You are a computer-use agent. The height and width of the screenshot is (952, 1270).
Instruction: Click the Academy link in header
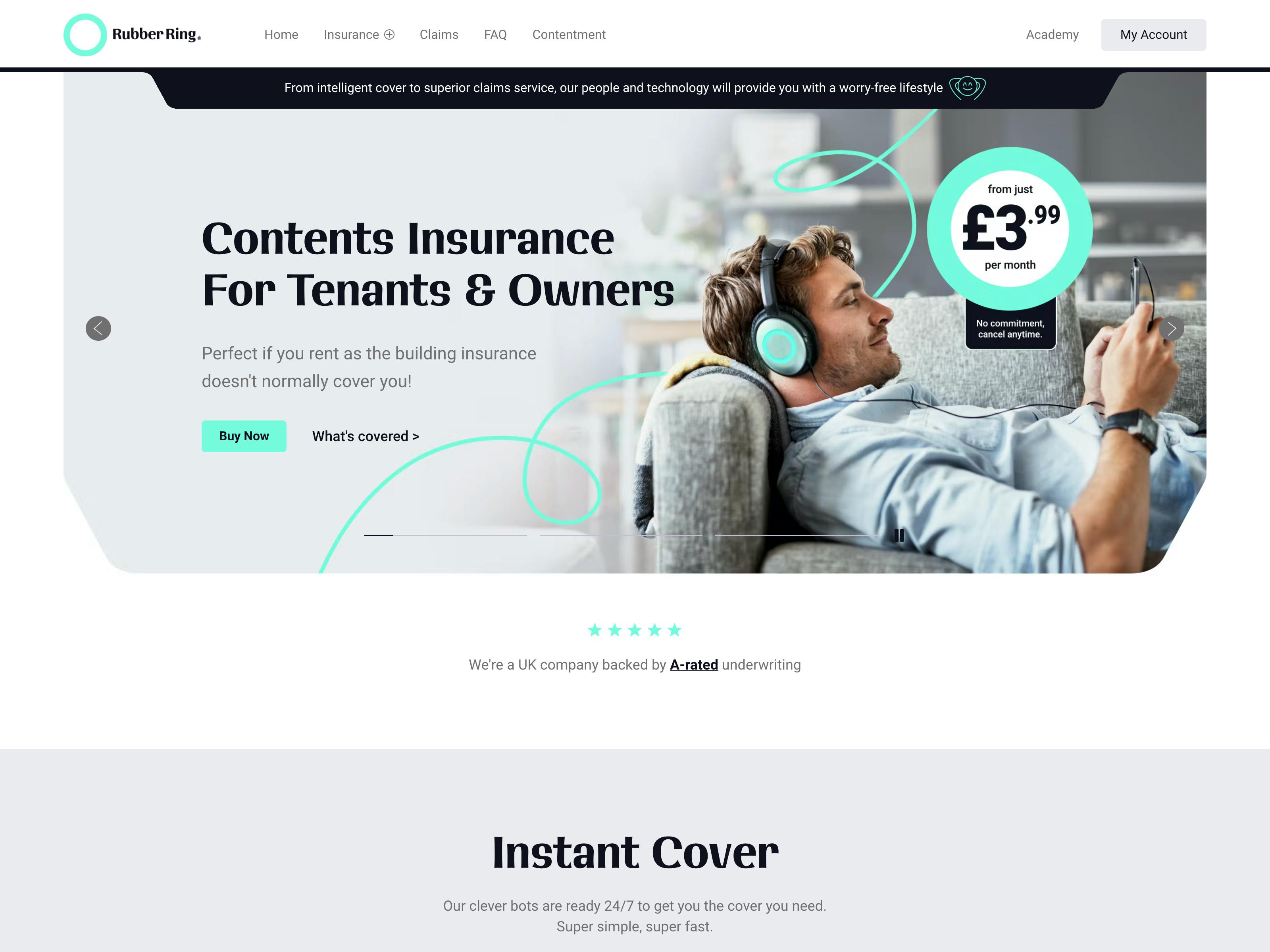1053,35
